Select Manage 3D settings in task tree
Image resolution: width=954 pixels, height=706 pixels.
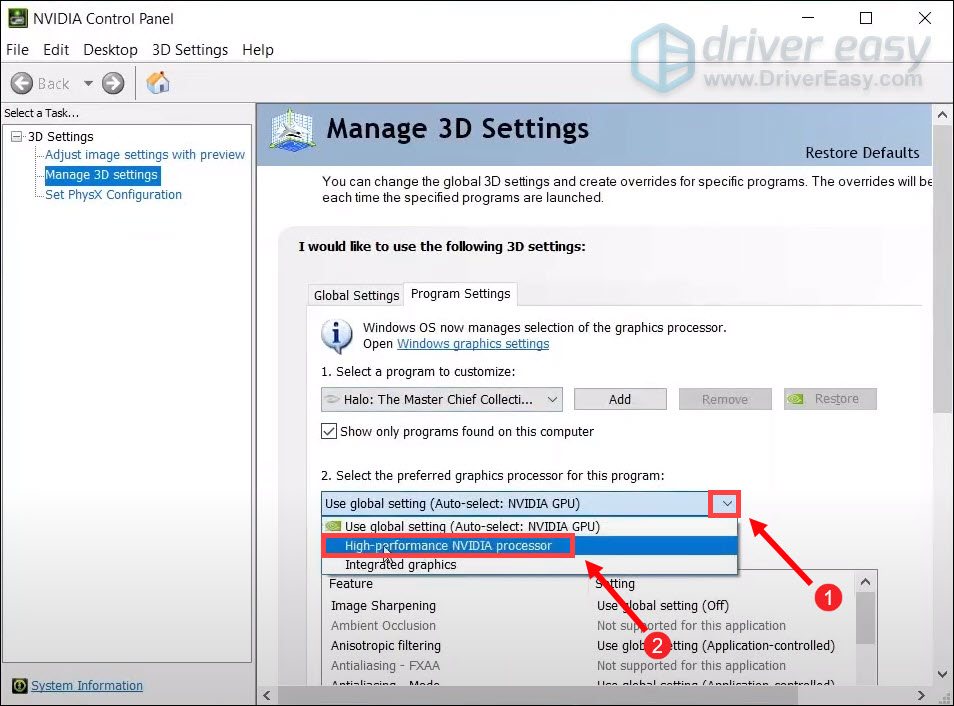click(102, 175)
